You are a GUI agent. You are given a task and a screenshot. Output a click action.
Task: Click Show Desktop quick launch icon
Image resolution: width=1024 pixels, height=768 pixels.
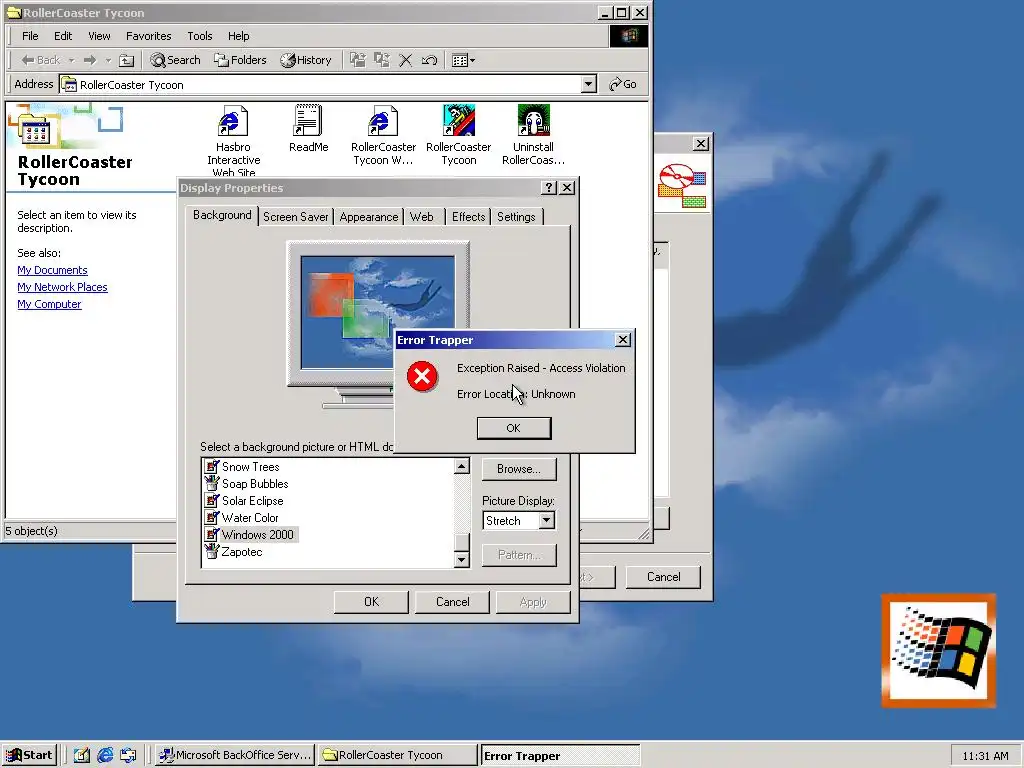click(82, 756)
